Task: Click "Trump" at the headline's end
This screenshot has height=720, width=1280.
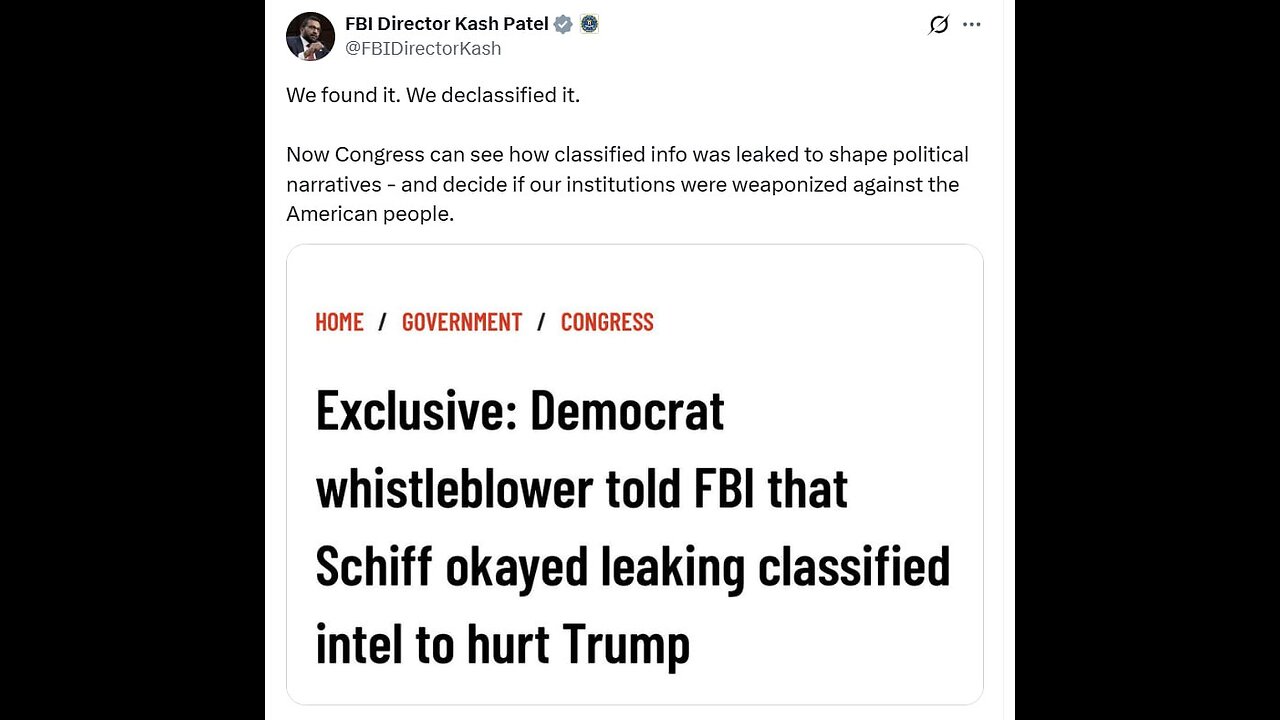Action: coord(626,644)
